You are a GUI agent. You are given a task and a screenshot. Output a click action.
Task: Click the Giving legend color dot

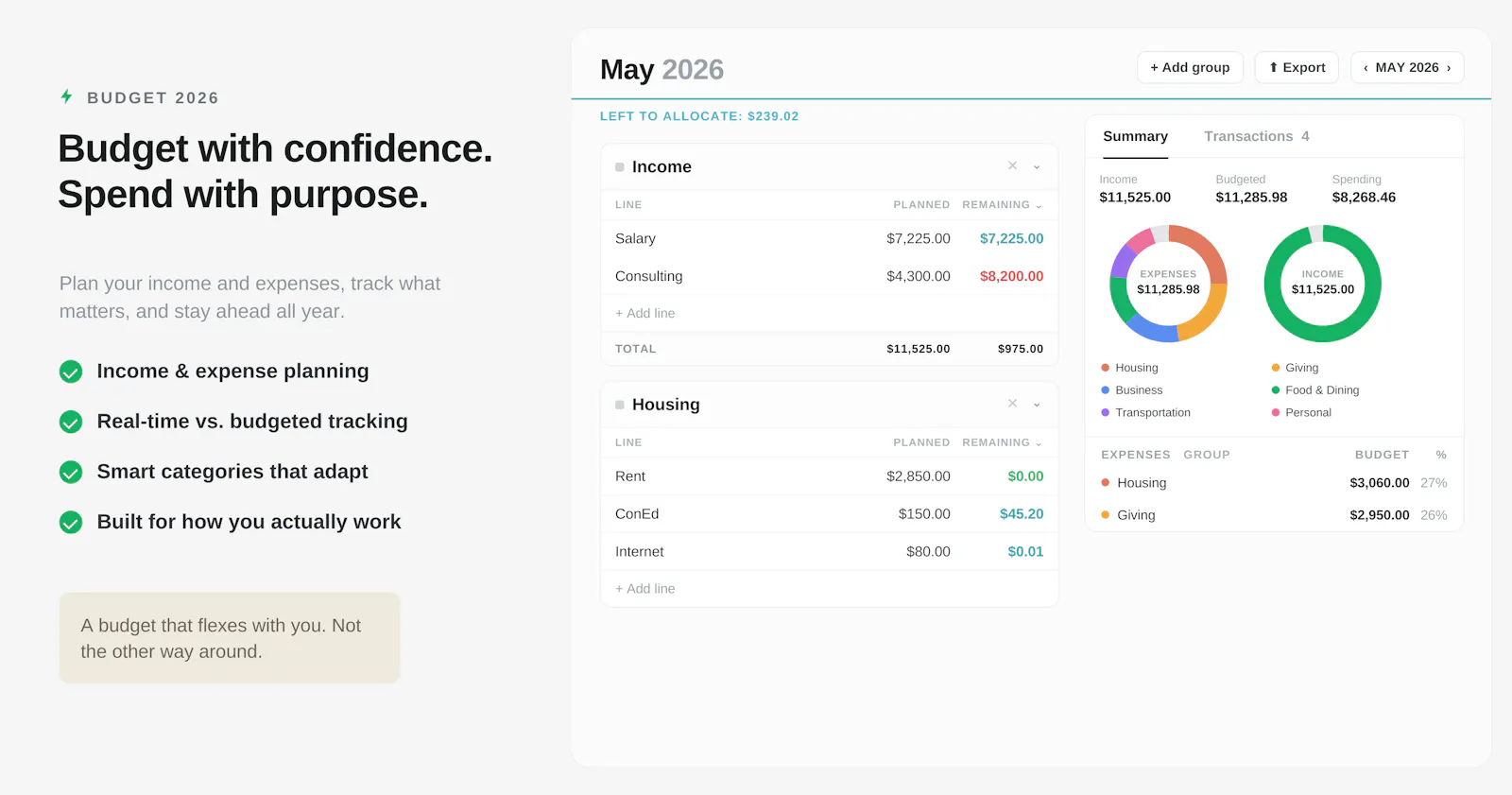[x=1275, y=368]
